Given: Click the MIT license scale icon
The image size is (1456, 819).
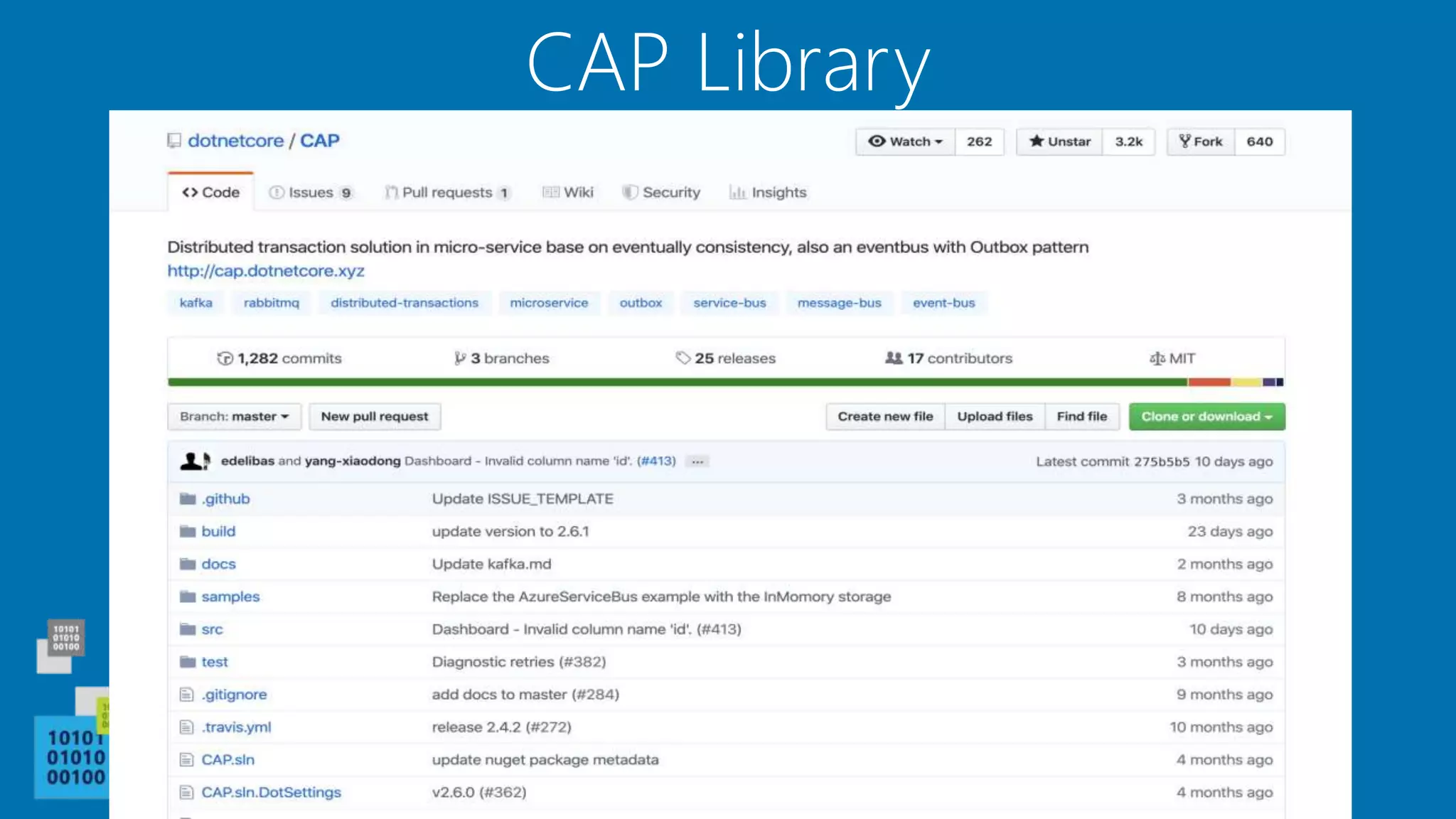Looking at the screenshot, I should coord(1157,358).
